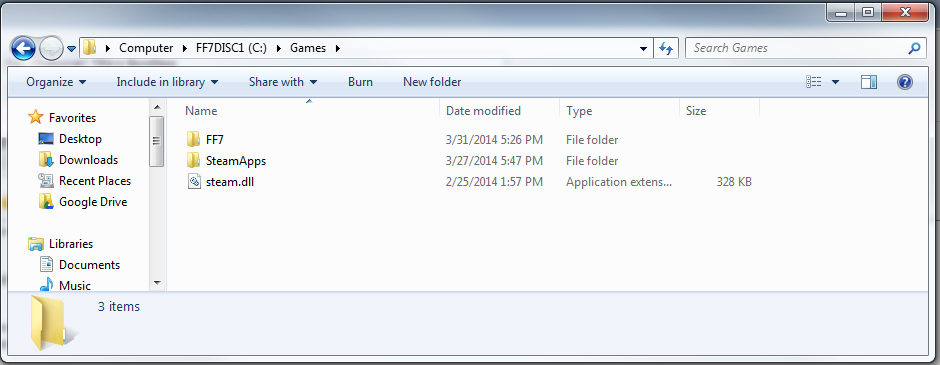
Task: Click the navigation pane scroll down arrow
Action: [x=157, y=282]
